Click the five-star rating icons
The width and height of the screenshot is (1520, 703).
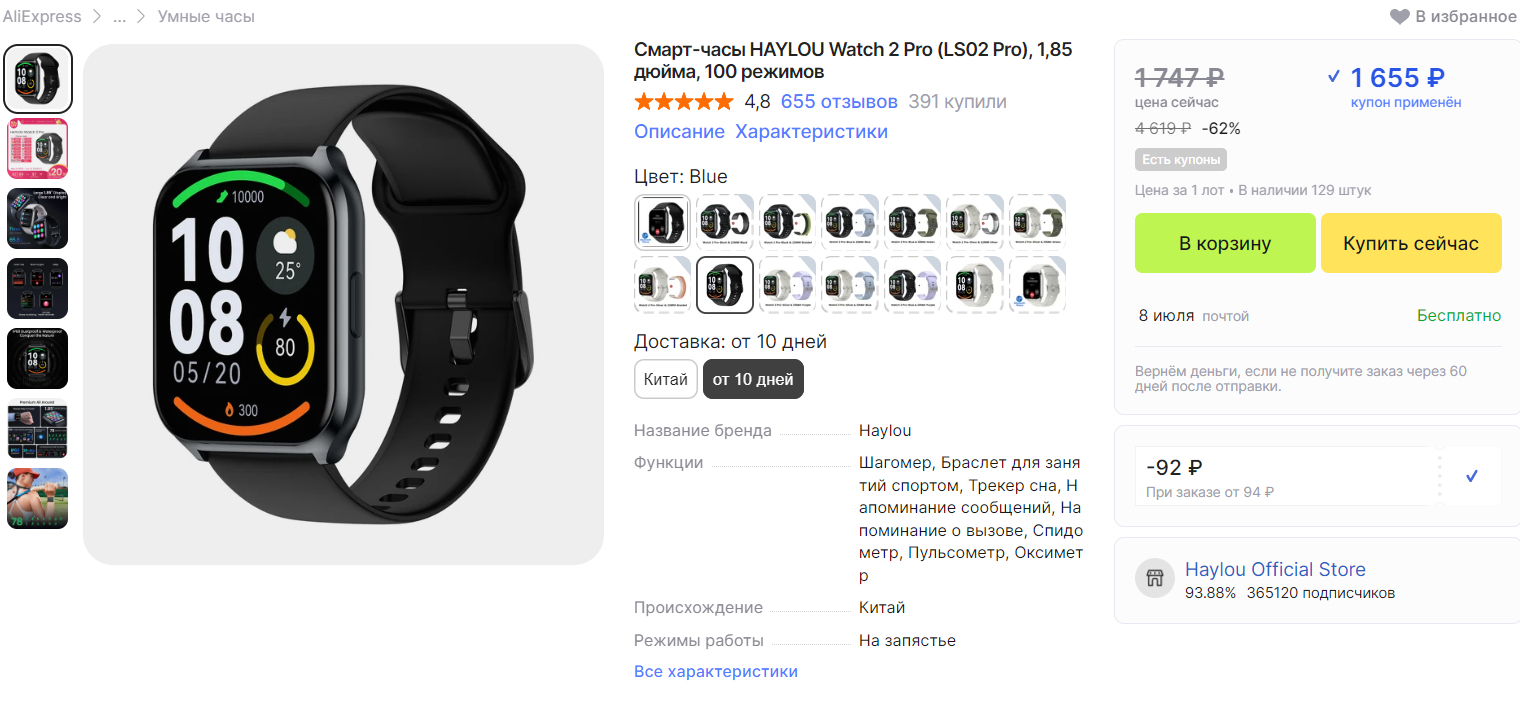point(684,102)
